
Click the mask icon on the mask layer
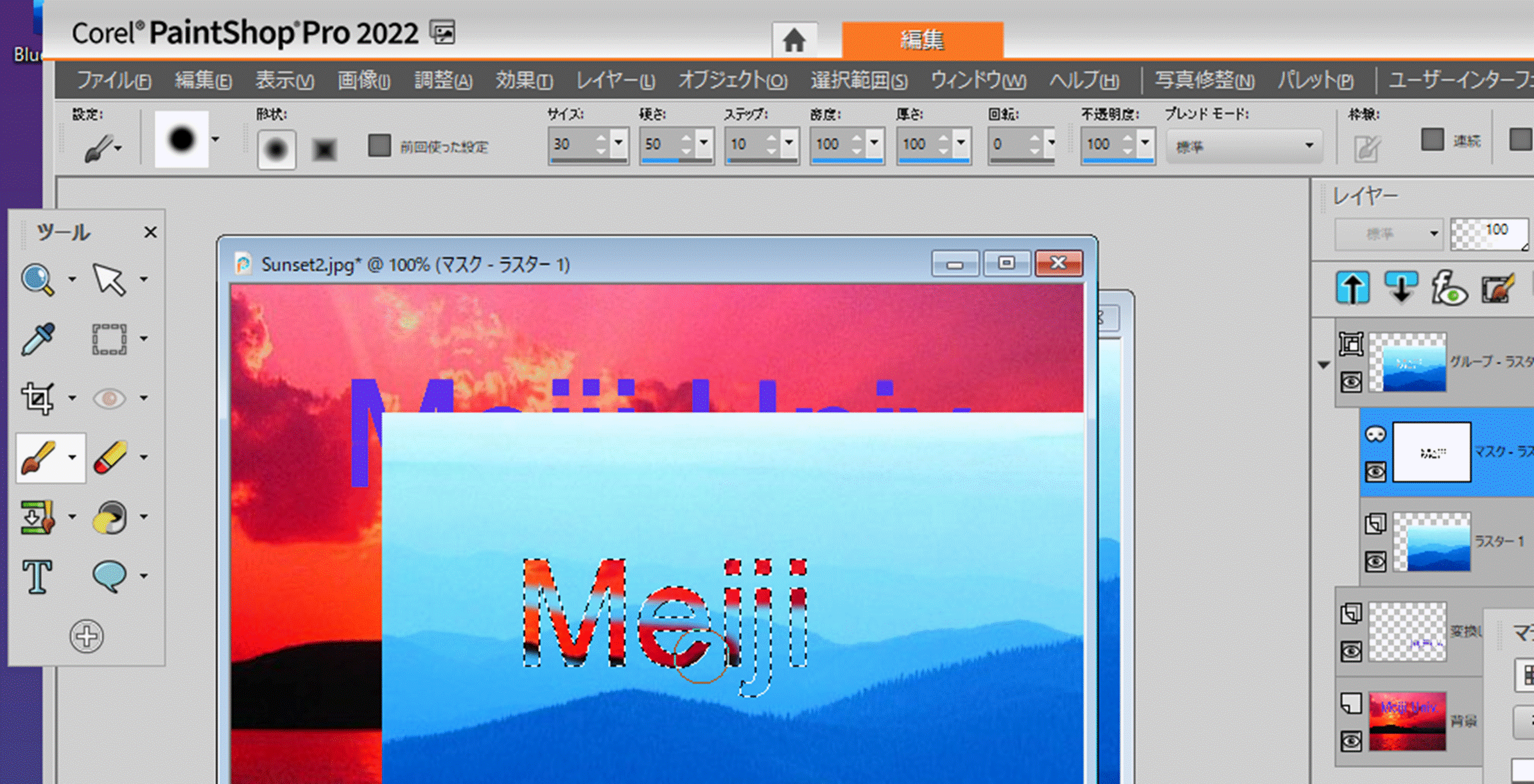click(x=1375, y=435)
